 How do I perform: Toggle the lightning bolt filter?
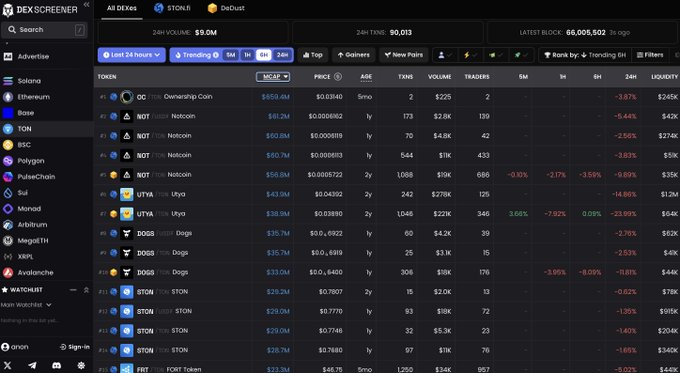click(x=470, y=55)
